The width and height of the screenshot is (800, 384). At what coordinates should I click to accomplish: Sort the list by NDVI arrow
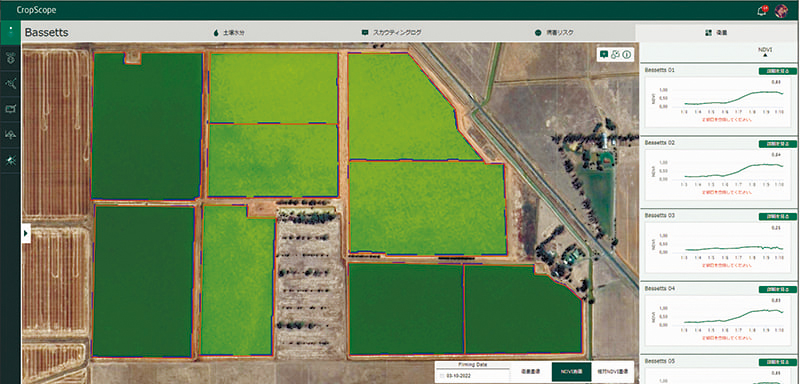pos(765,56)
